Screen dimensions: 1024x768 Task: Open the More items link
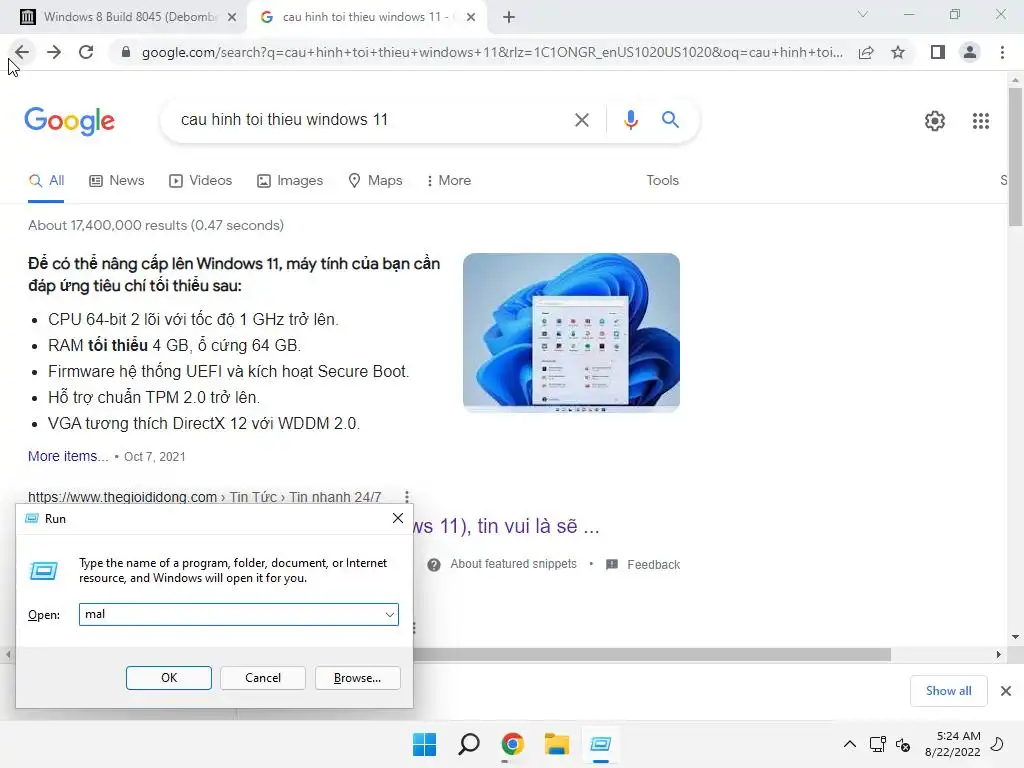[68, 456]
